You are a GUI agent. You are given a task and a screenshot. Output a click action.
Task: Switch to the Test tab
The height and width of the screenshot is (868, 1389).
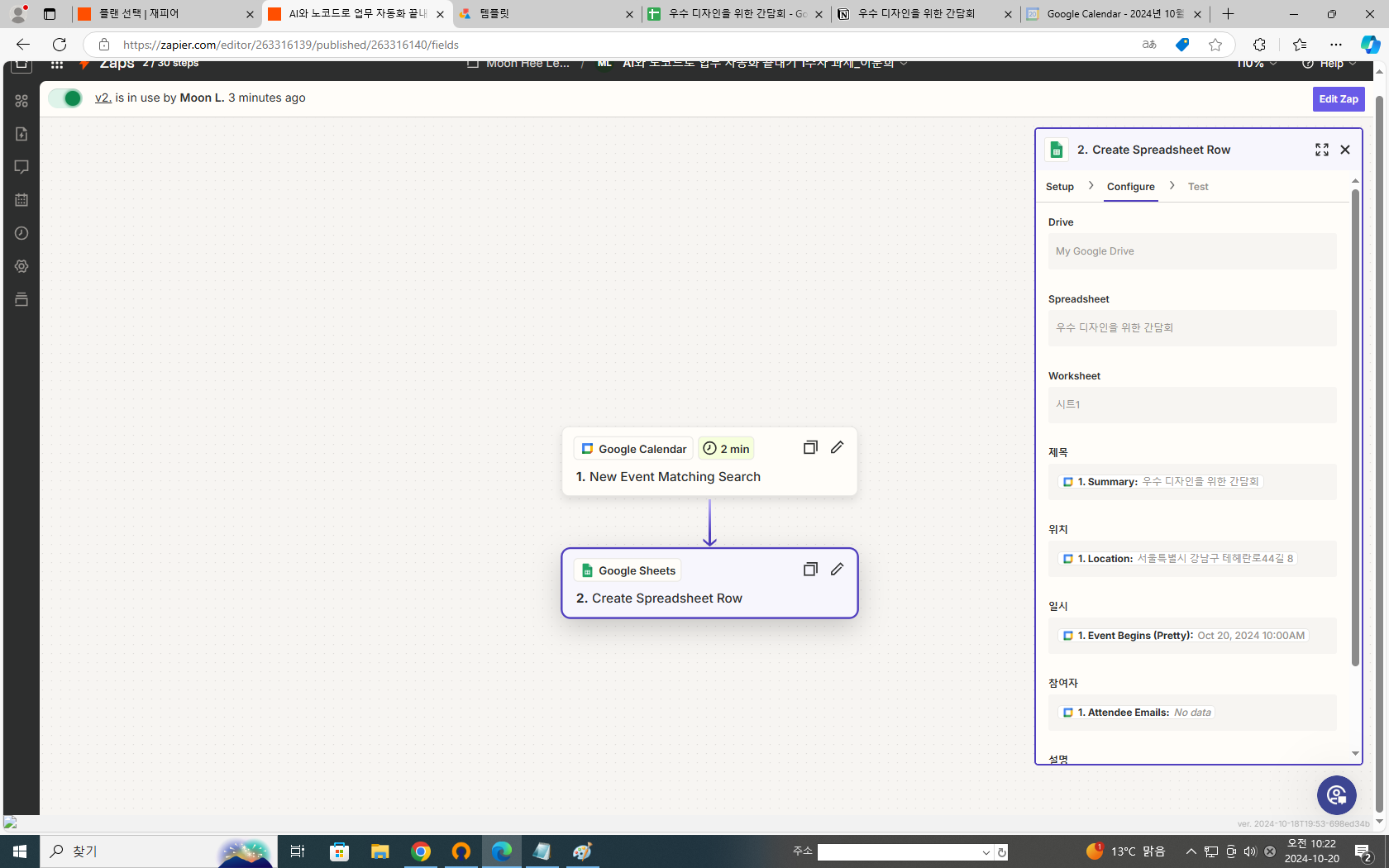pos(1198,187)
